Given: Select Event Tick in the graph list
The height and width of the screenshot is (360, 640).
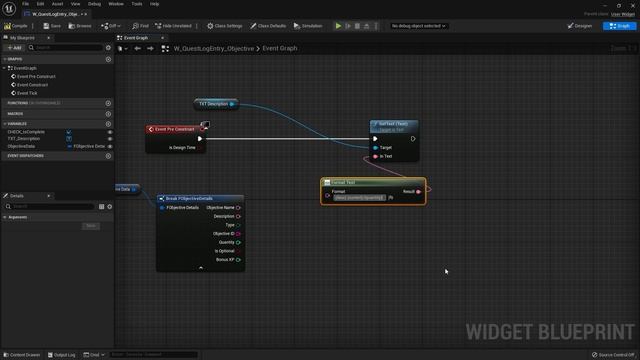Looking at the screenshot, I should click(x=27, y=93).
